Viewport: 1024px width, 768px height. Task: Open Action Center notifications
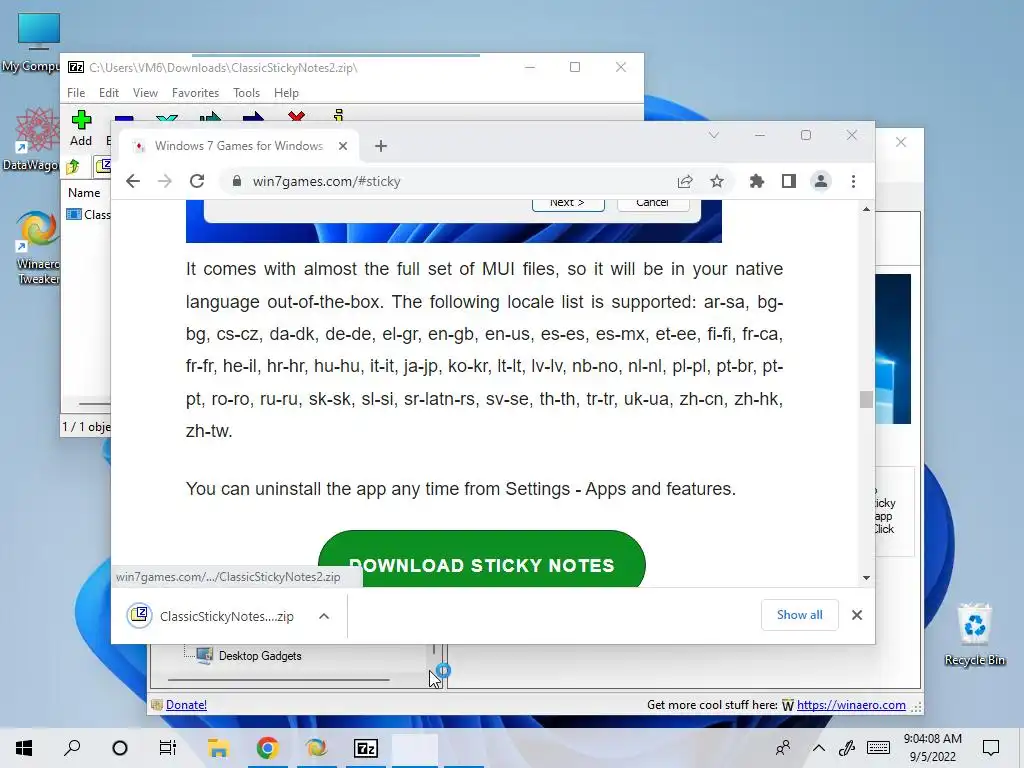(x=991, y=748)
